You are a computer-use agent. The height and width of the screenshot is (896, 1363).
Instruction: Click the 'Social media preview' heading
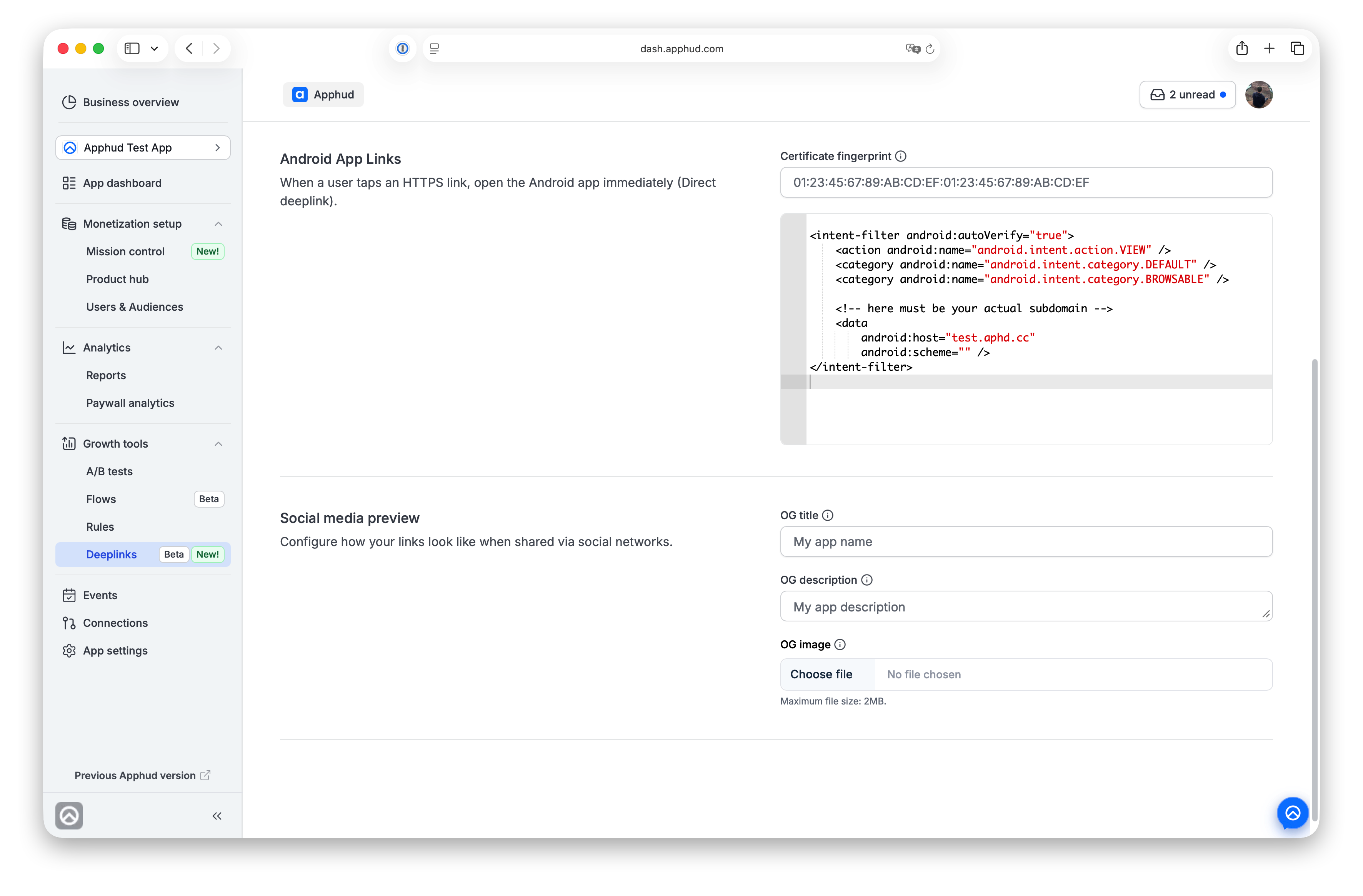click(x=349, y=518)
